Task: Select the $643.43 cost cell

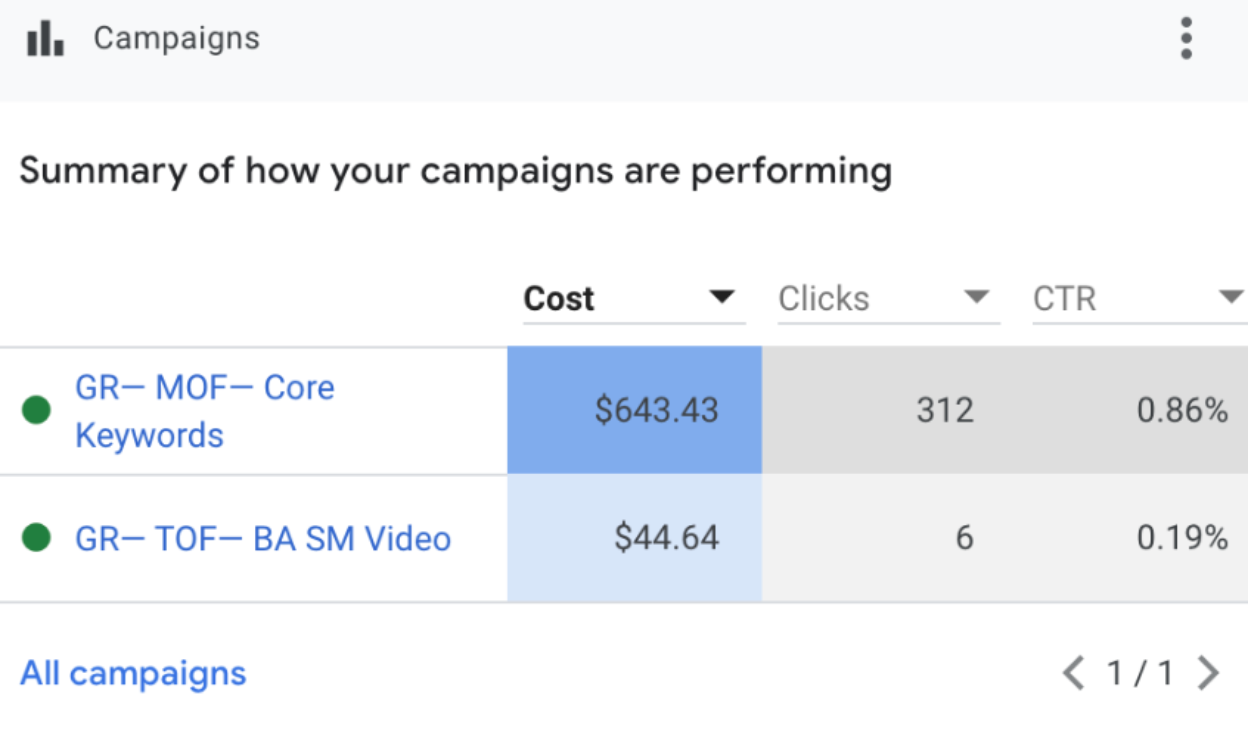Action: 635,410
